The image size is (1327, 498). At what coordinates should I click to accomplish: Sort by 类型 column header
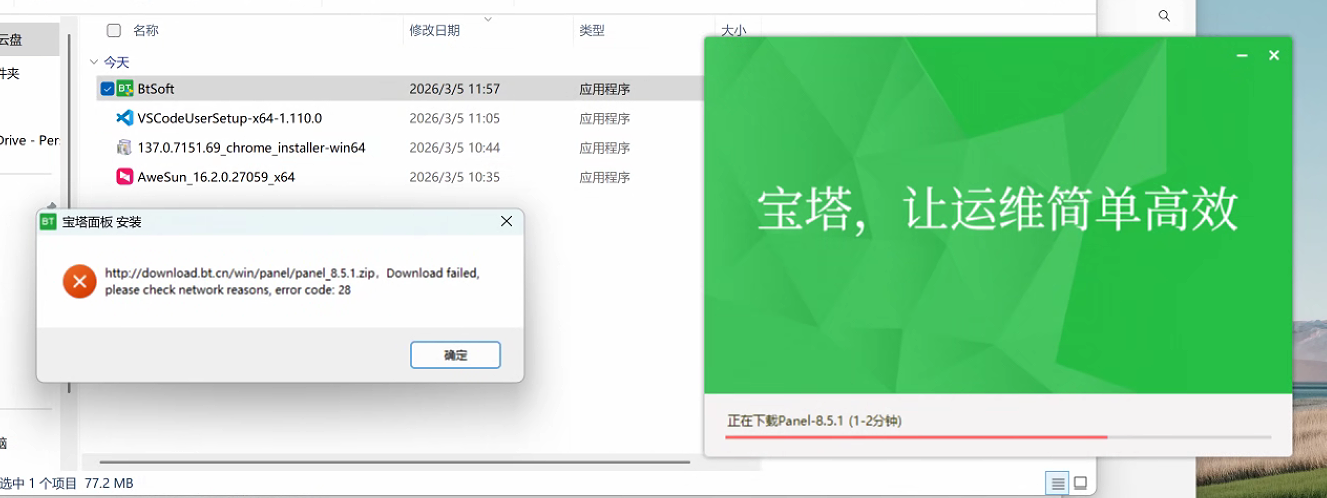(592, 30)
